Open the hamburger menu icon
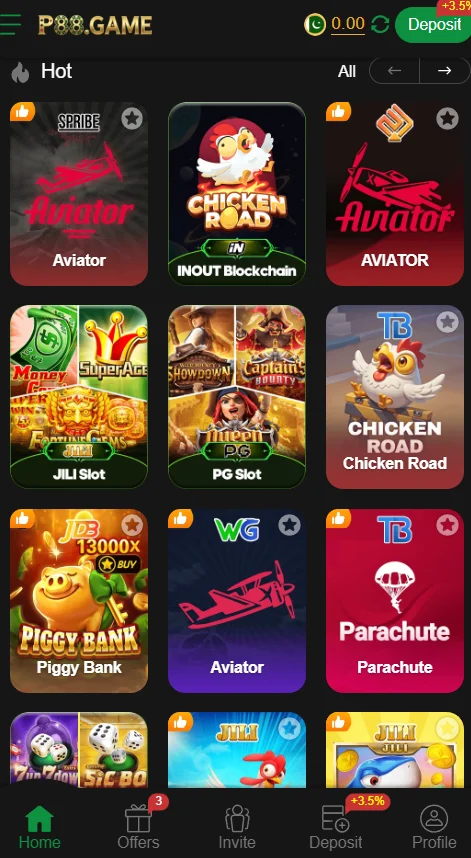The height and width of the screenshot is (858, 471). (x=10, y=25)
